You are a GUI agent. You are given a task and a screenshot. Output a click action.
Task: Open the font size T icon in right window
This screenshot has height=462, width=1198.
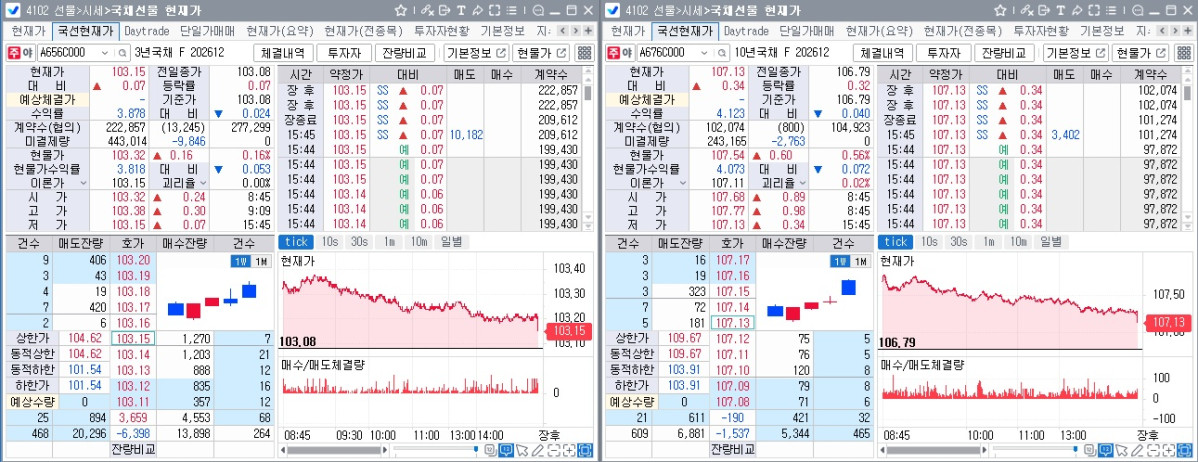(1060, 10)
